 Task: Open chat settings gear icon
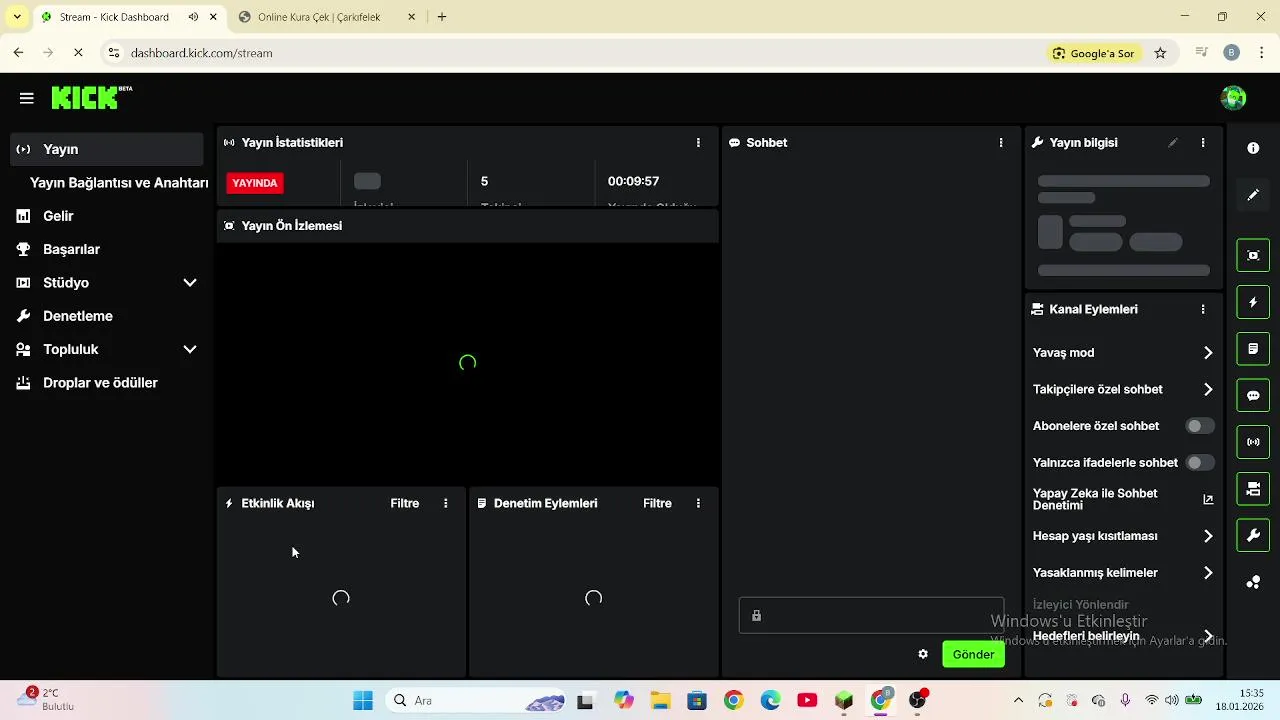(923, 654)
